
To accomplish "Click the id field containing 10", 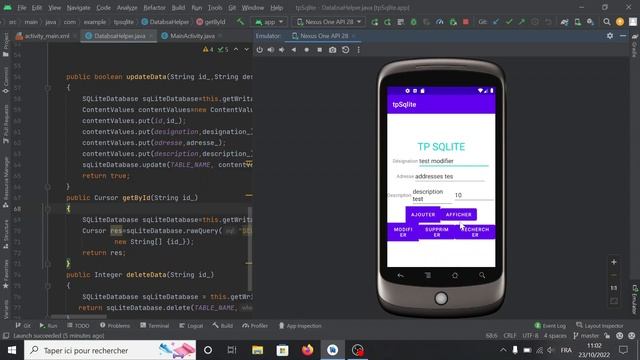I will pos(473,195).
